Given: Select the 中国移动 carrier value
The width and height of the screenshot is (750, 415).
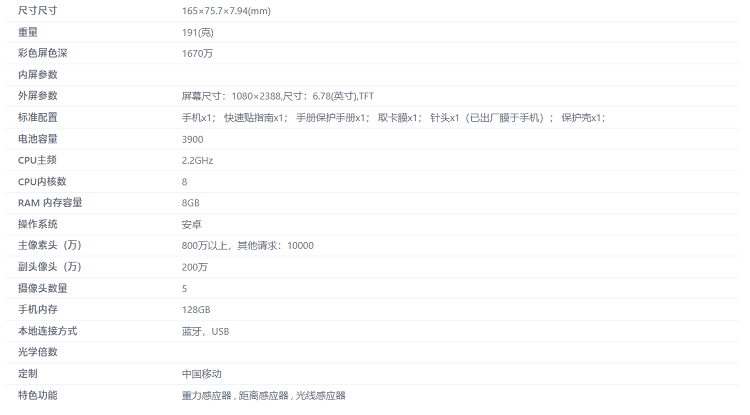Looking at the screenshot, I should tap(201, 374).
